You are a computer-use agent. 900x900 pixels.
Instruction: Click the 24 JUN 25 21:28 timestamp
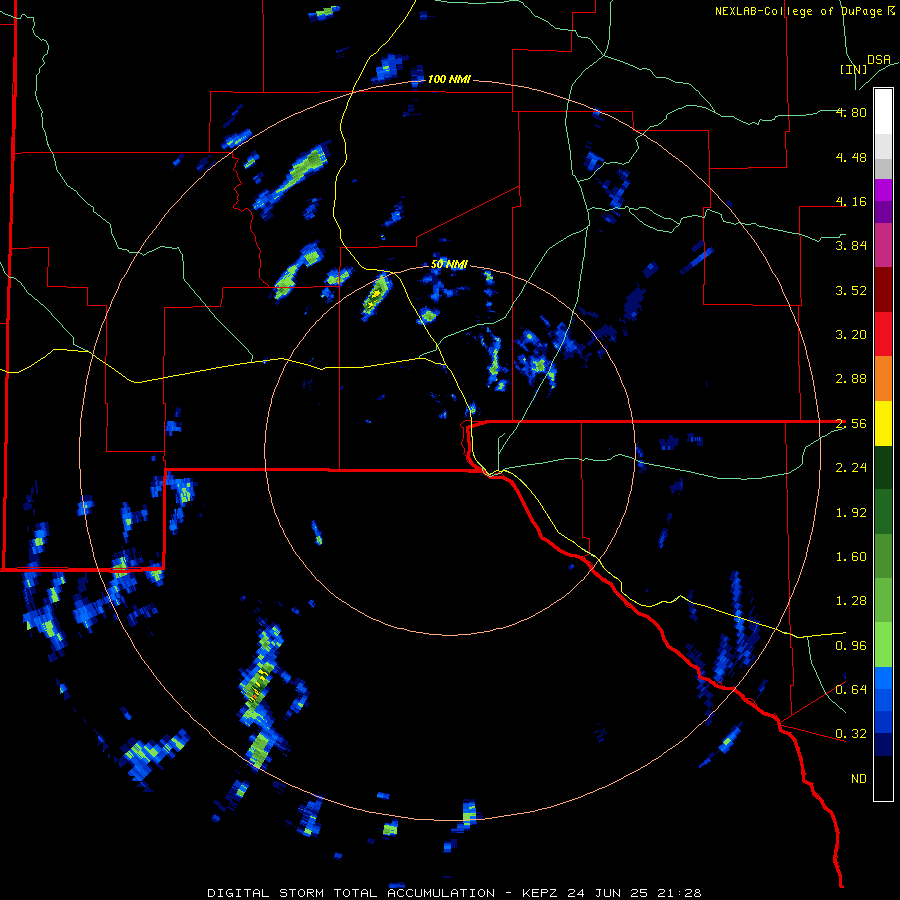634,893
